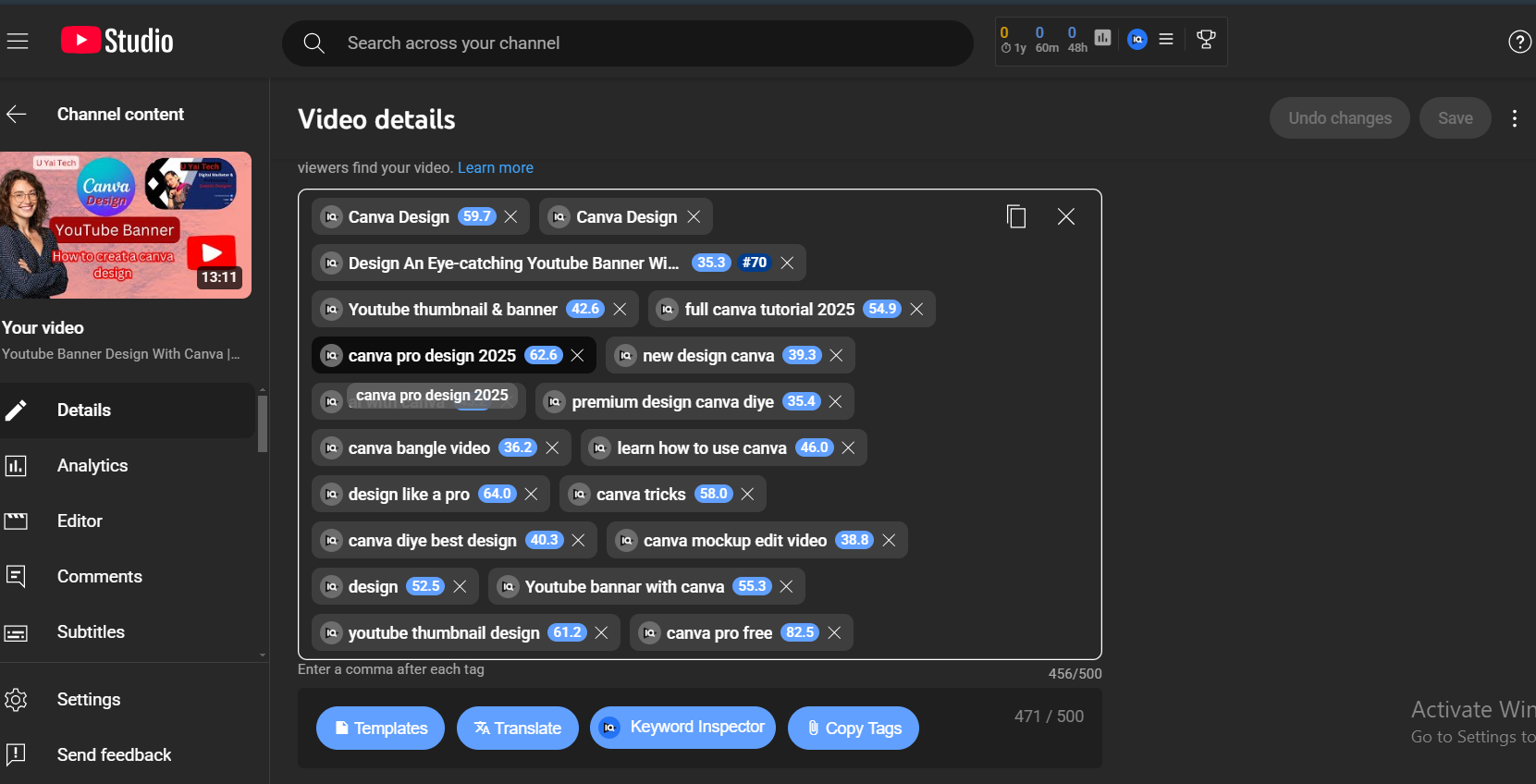Open Subtitles in sidebar
The height and width of the screenshot is (784, 1536).
pos(128,632)
